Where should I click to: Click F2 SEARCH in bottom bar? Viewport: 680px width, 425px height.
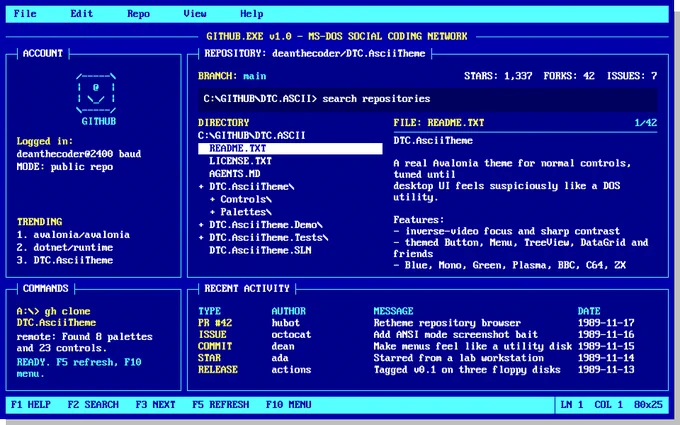point(93,405)
